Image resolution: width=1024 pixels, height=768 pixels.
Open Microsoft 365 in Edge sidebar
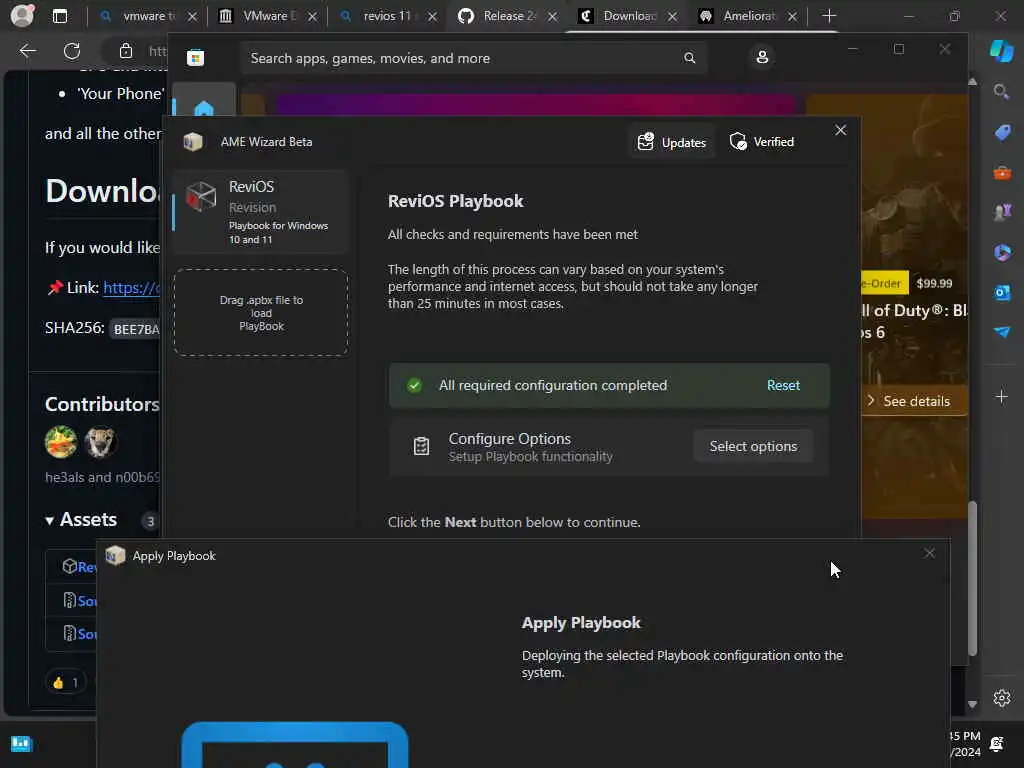coord(1002,253)
